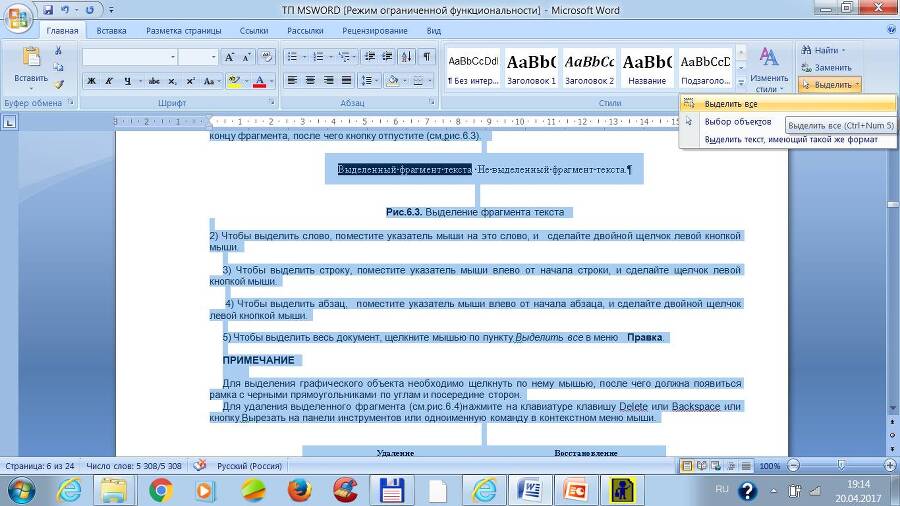Switch to the Ссылки tab
The image size is (900, 506).
(x=254, y=31)
